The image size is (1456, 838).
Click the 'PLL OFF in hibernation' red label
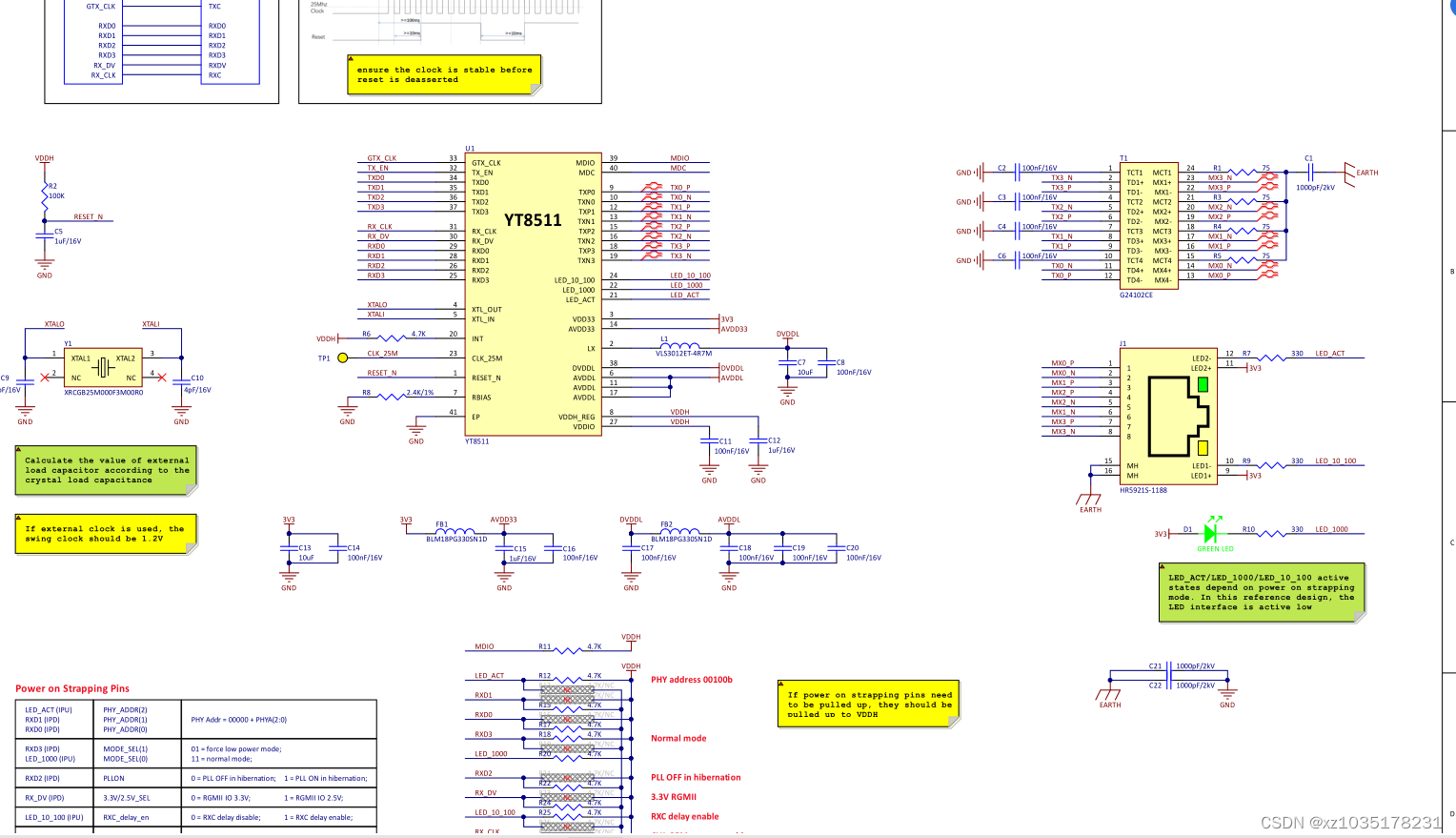696,778
